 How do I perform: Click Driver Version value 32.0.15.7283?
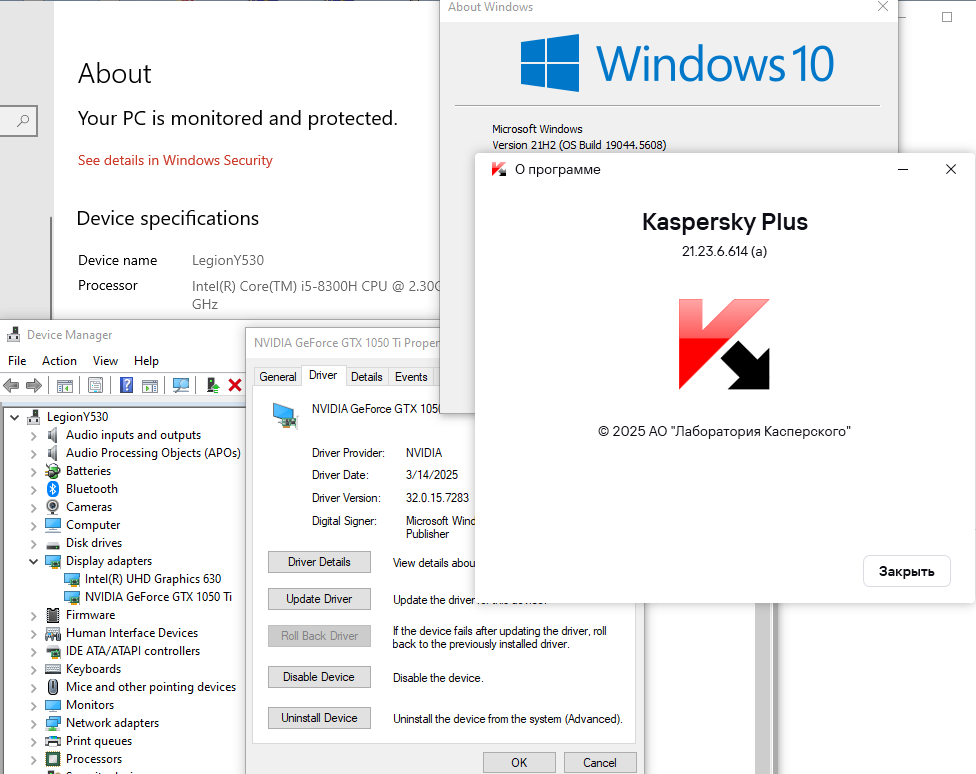(x=438, y=498)
